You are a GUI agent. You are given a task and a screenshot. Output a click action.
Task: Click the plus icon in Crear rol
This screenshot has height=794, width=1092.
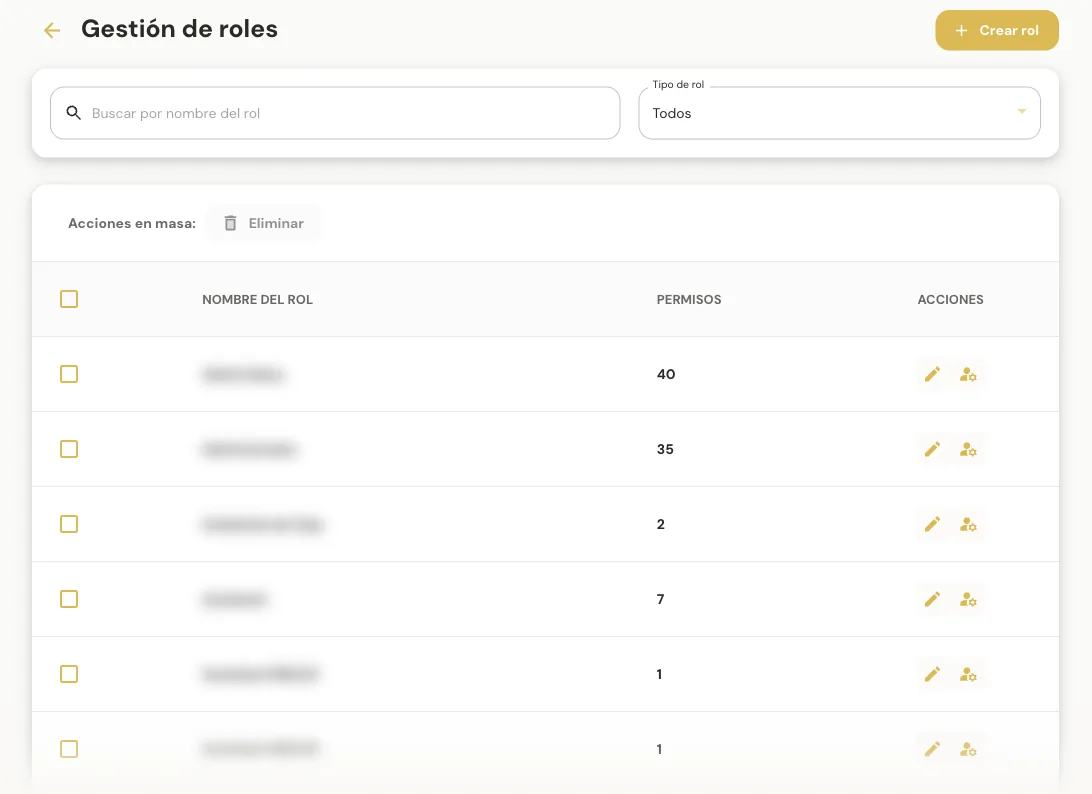pos(961,31)
